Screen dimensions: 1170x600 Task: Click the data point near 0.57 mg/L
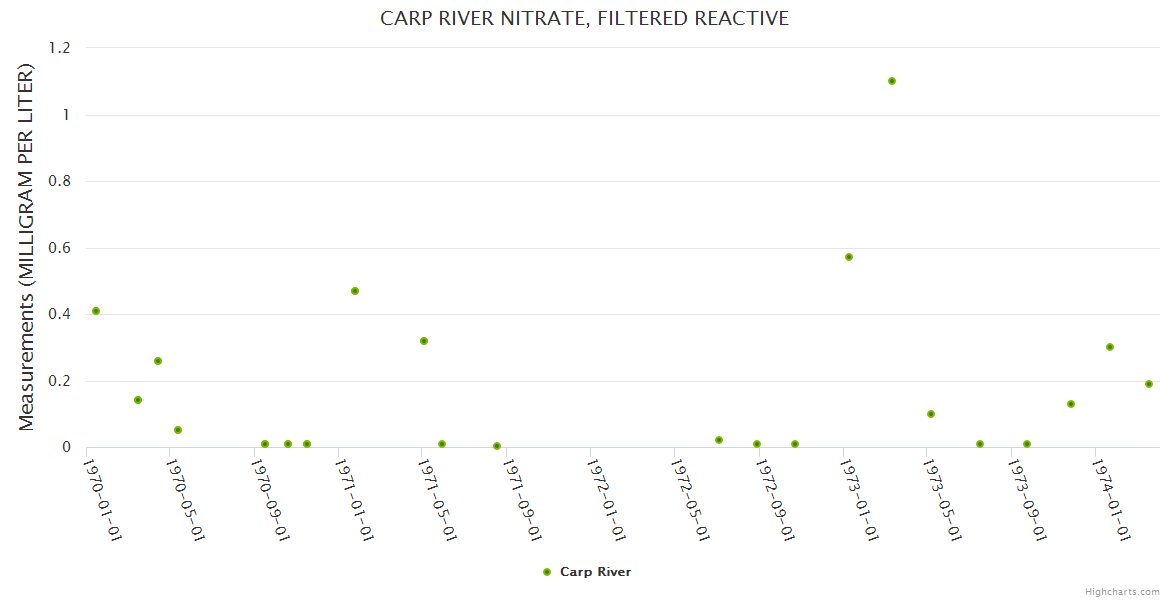(x=849, y=257)
